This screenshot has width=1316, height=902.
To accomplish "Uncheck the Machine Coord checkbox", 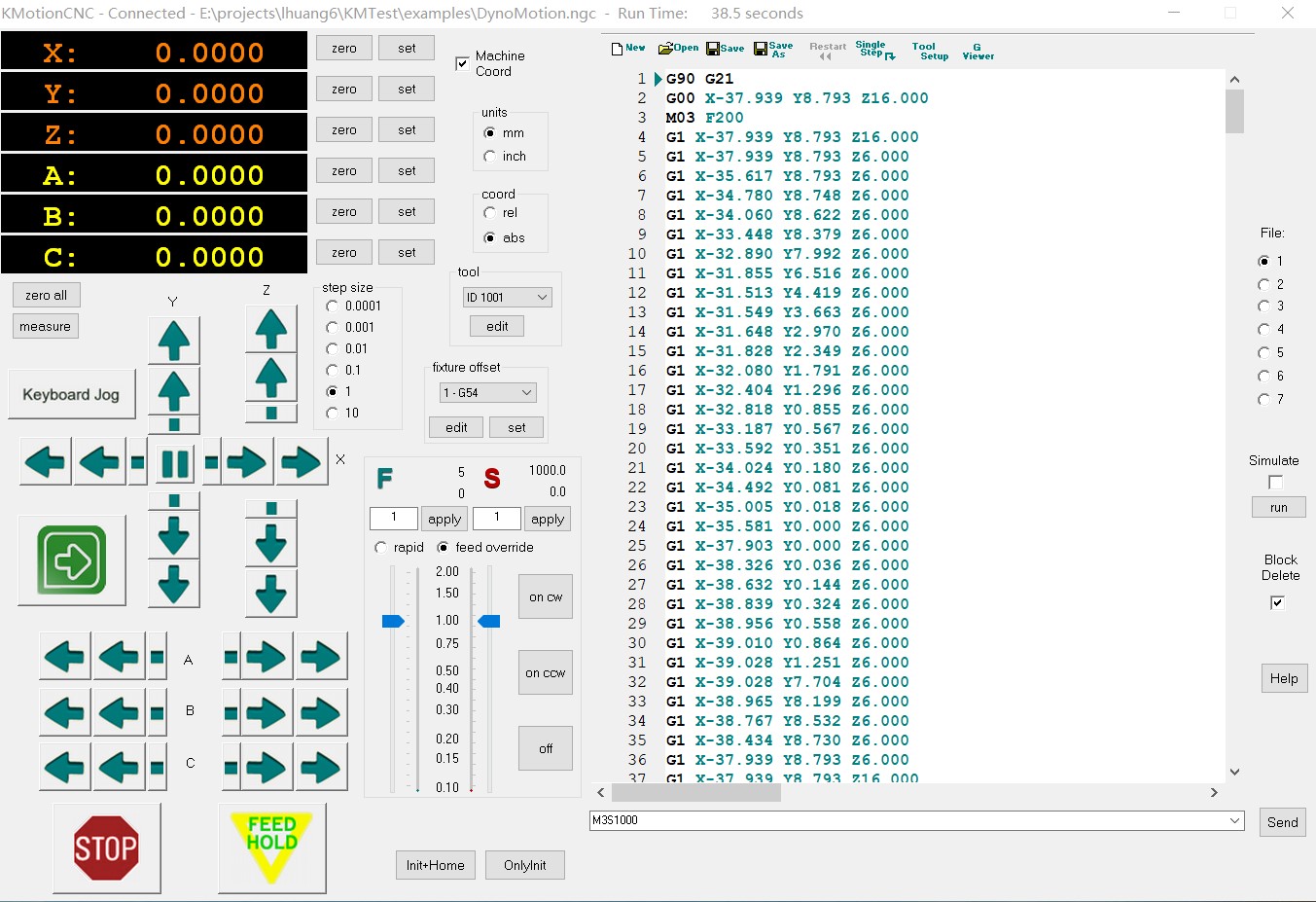I will pyautogui.click(x=463, y=64).
